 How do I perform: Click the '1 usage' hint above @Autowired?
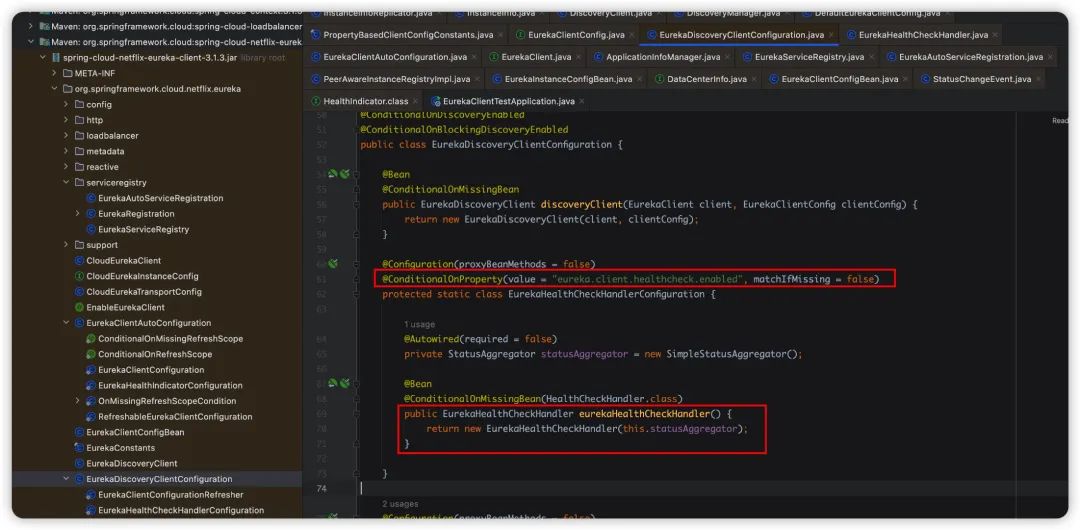tap(420, 325)
